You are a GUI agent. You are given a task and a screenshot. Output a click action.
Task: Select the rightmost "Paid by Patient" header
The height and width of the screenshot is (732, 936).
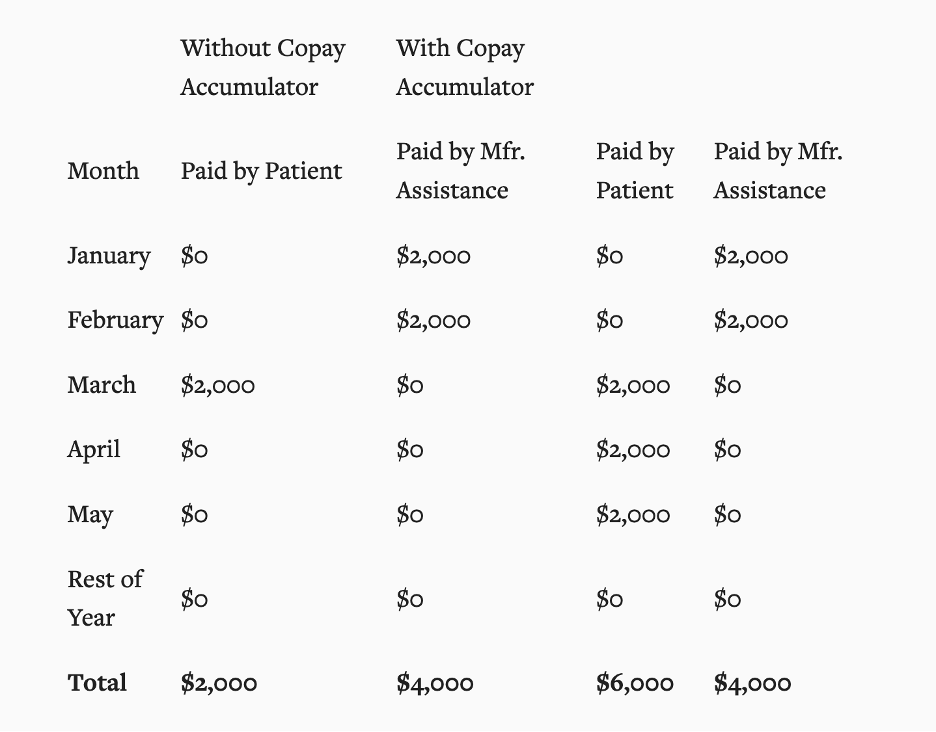pyautogui.click(x=634, y=171)
